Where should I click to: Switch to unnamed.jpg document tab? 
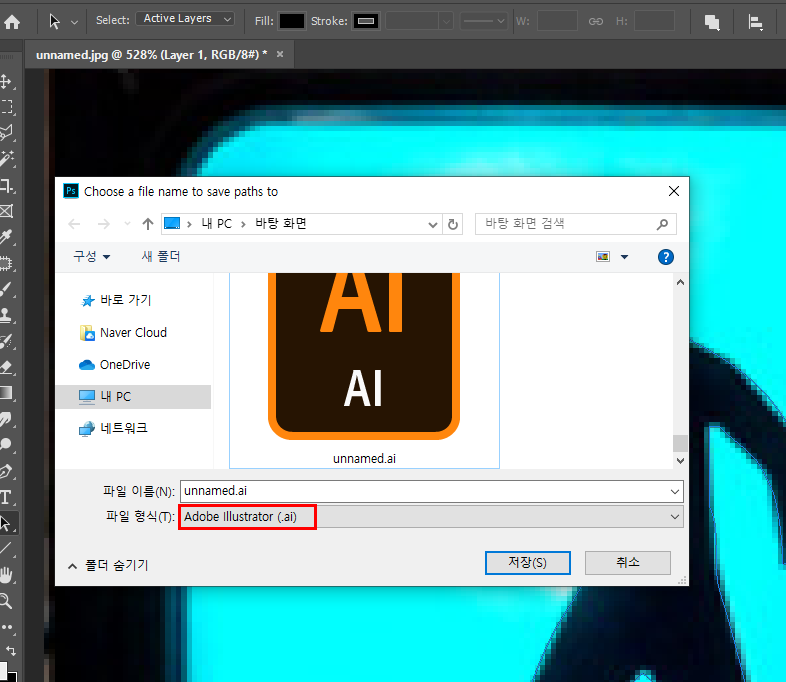click(x=151, y=55)
